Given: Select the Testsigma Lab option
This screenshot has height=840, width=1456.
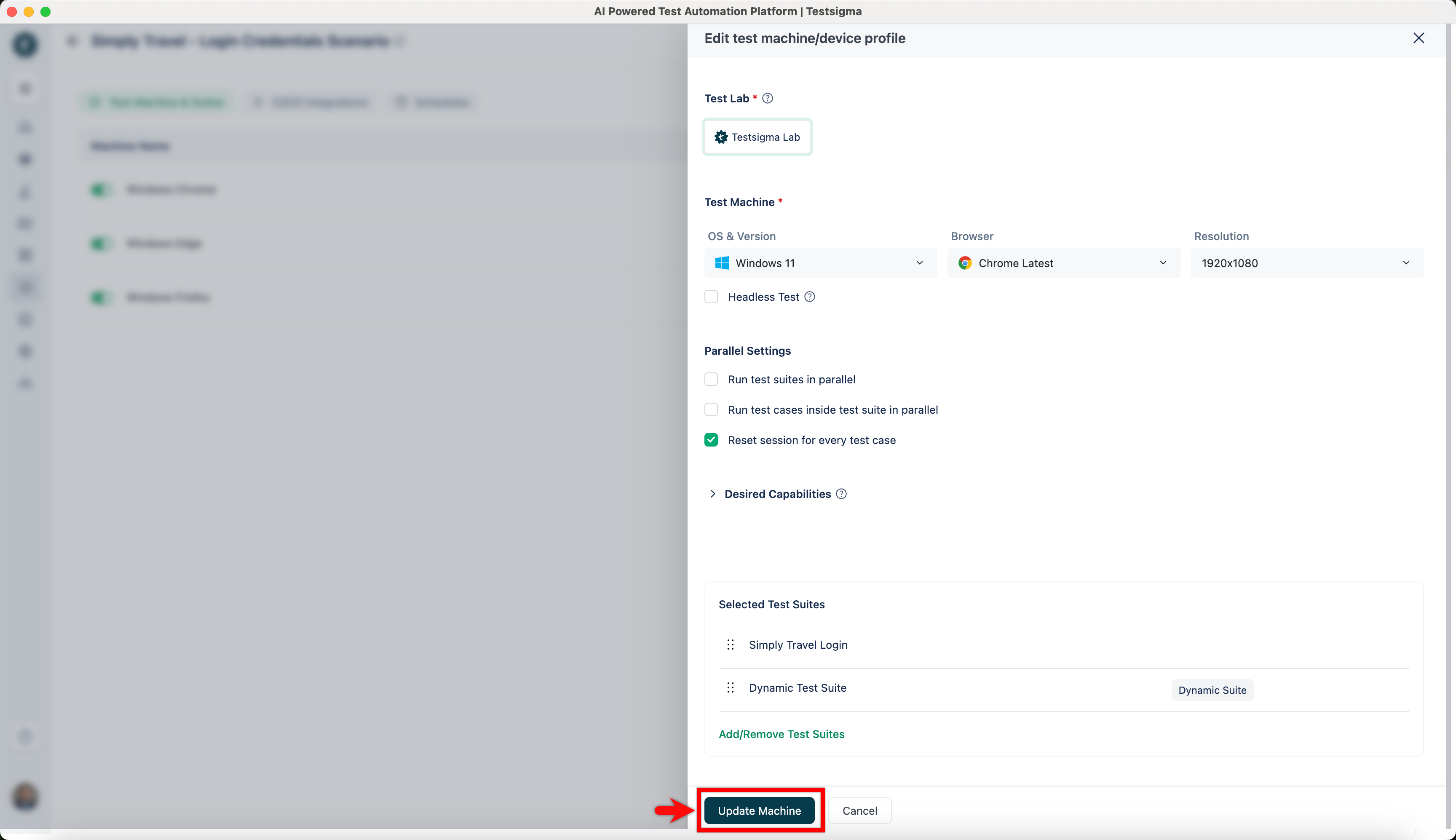Looking at the screenshot, I should 757,137.
